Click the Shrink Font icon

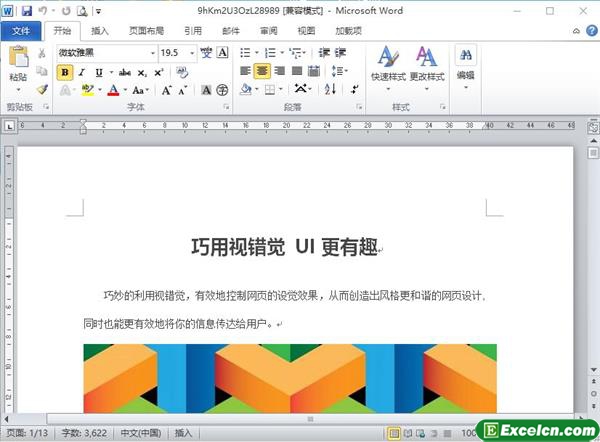tap(183, 90)
